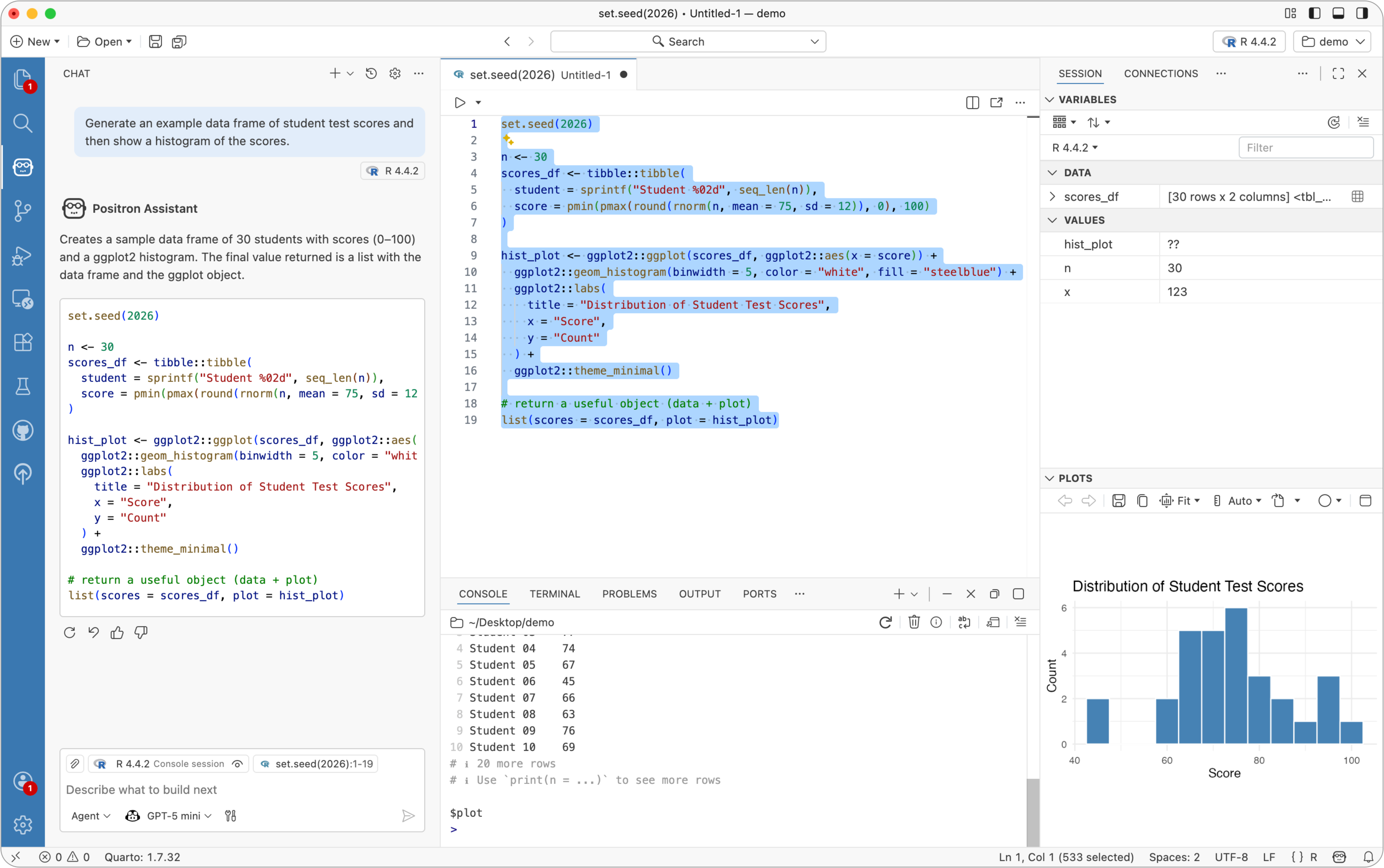The image size is (1384, 868).
Task: Hide the R console session context via eye icon
Action: click(x=237, y=763)
